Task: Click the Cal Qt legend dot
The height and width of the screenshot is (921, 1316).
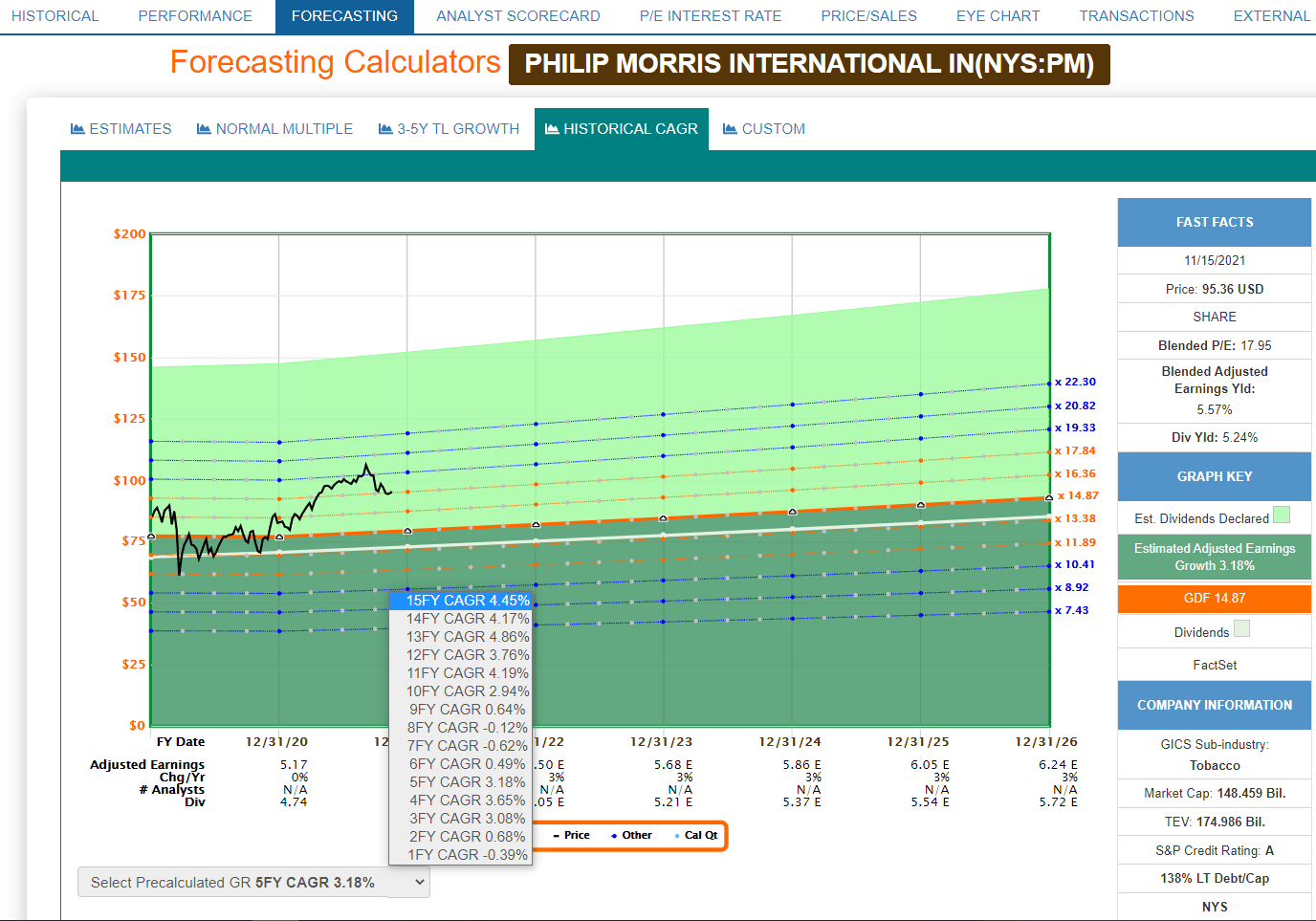Action: pyautogui.click(x=677, y=836)
